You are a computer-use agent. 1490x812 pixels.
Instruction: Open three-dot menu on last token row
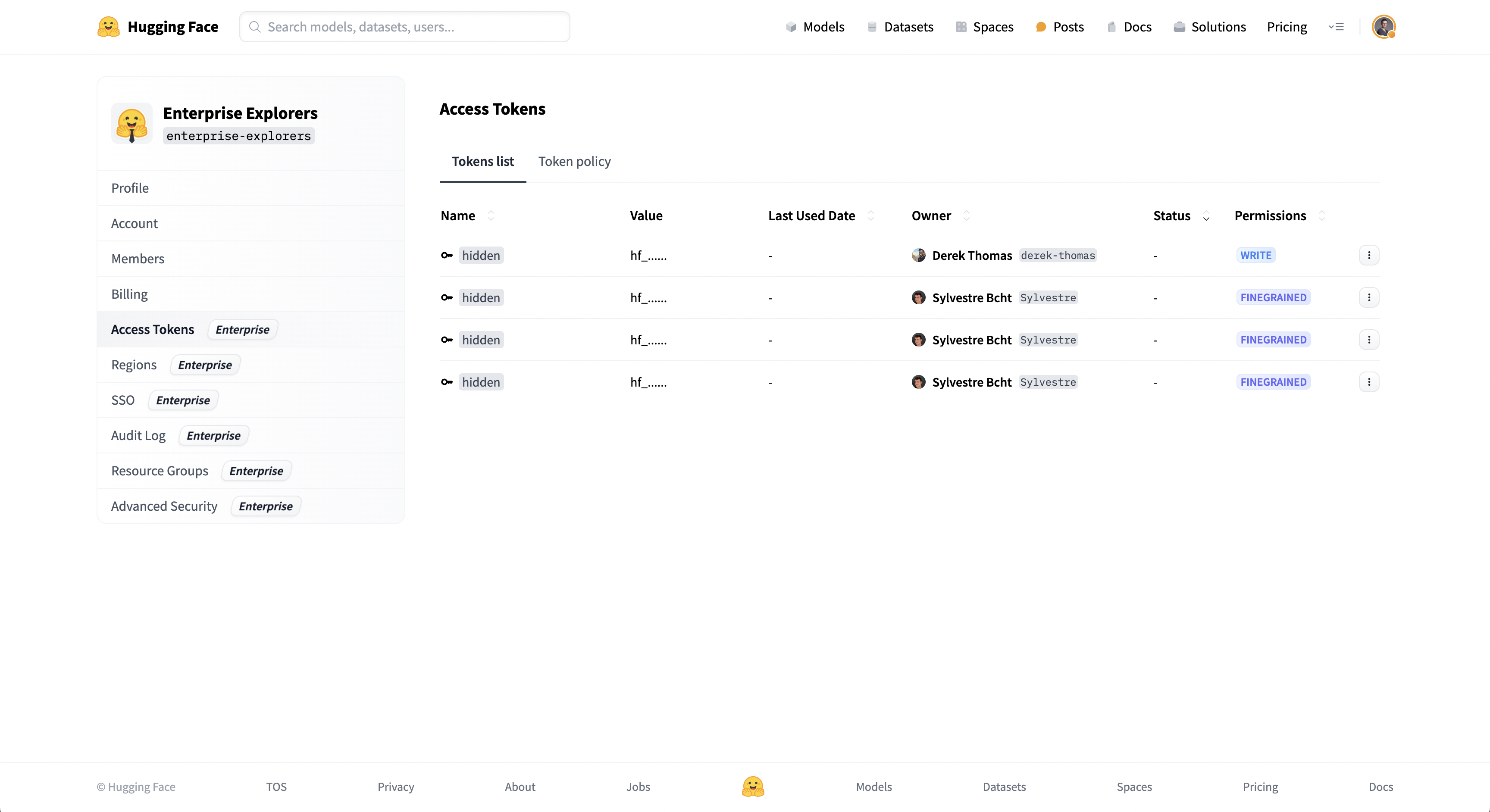(1368, 382)
